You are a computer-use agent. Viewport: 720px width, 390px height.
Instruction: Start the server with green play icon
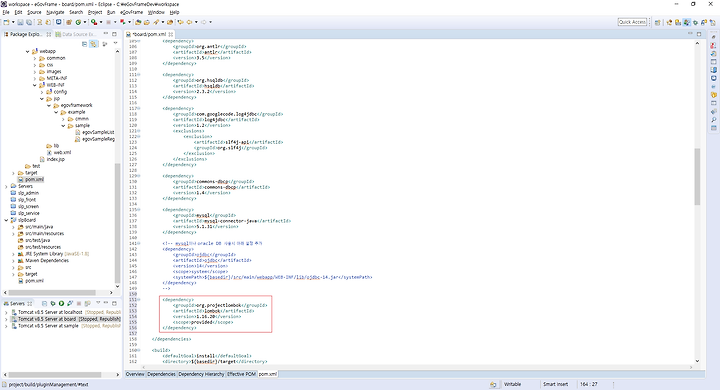[x=61, y=304]
